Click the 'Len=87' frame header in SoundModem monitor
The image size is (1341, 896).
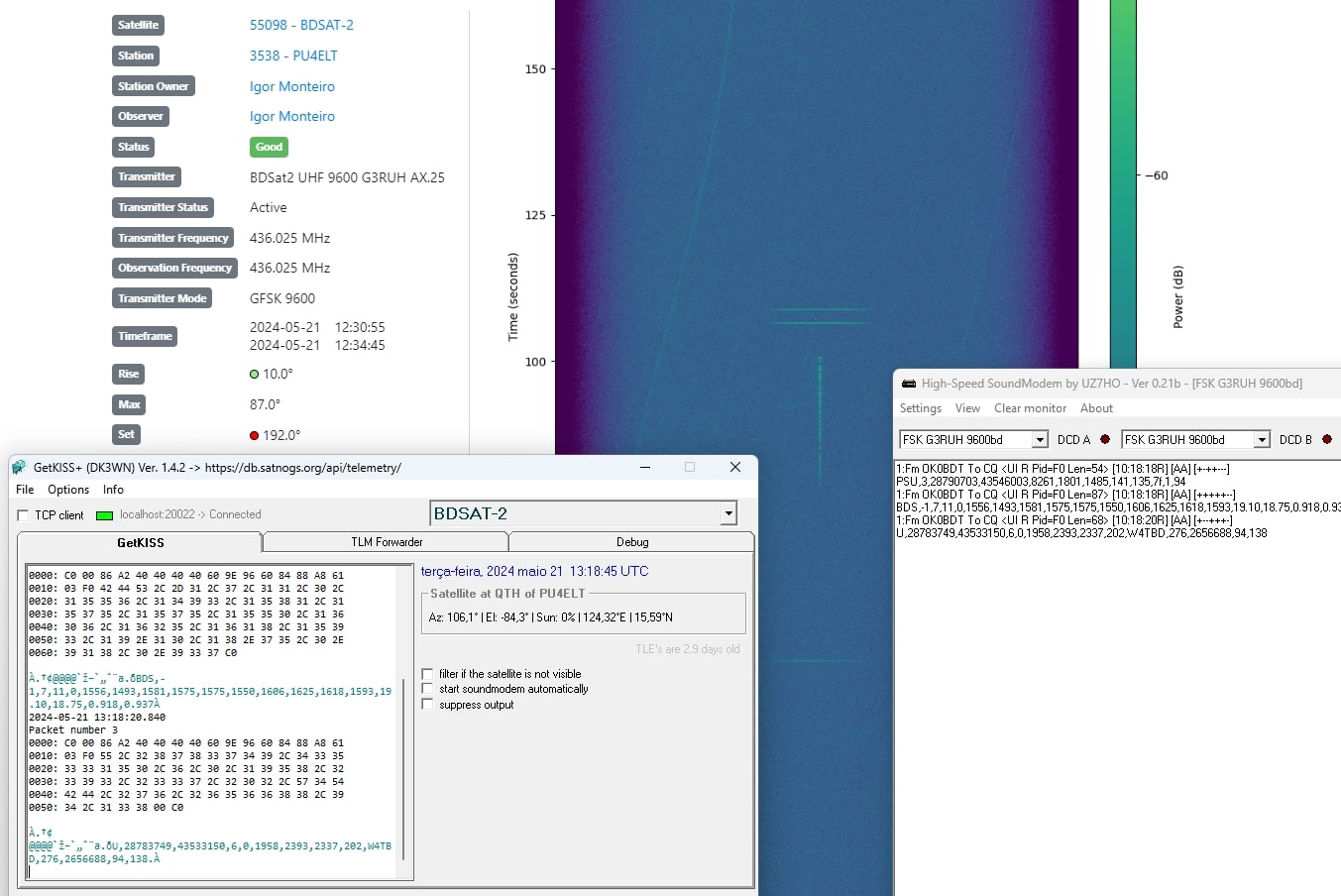[x=1065, y=495]
